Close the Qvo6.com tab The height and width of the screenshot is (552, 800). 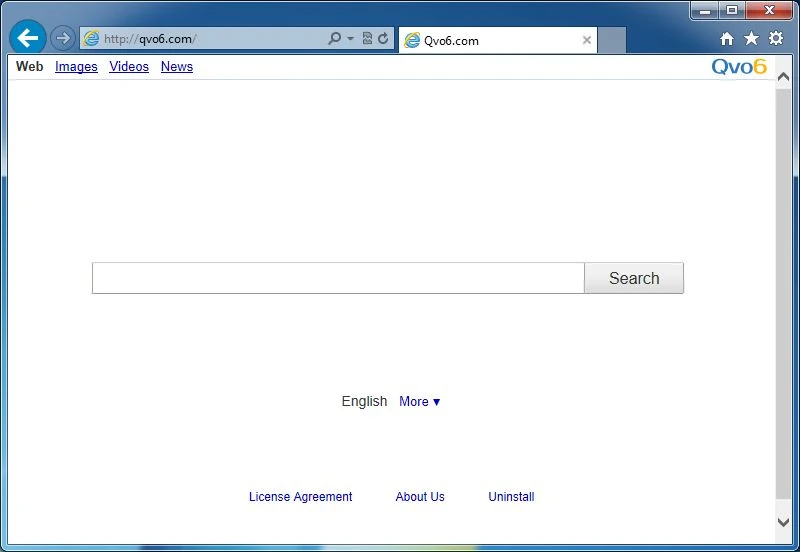[x=587, y=40]
